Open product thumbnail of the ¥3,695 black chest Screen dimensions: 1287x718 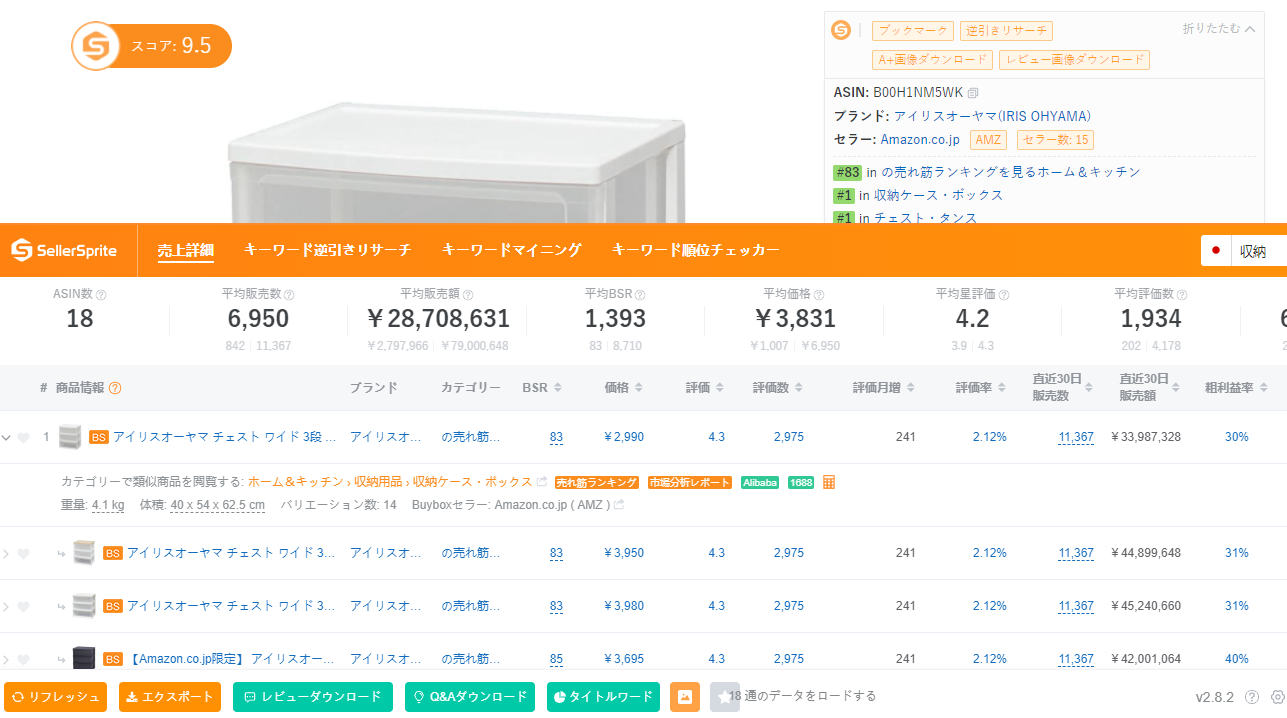pyautogui.click(x=84, y=658)
